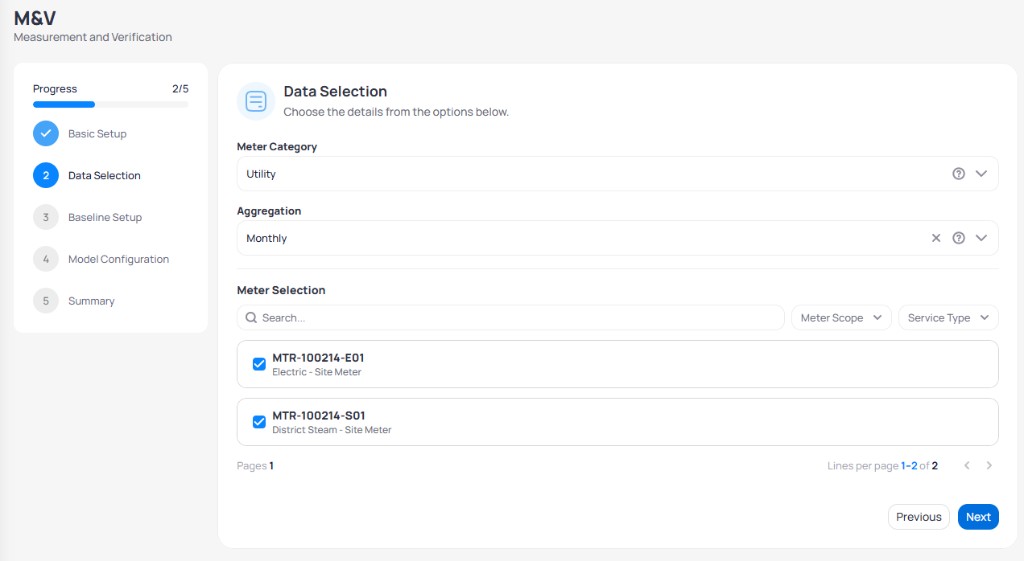Clear the Monthly aggregation selection
This screenshot has width=1024, height=561.
936,238
